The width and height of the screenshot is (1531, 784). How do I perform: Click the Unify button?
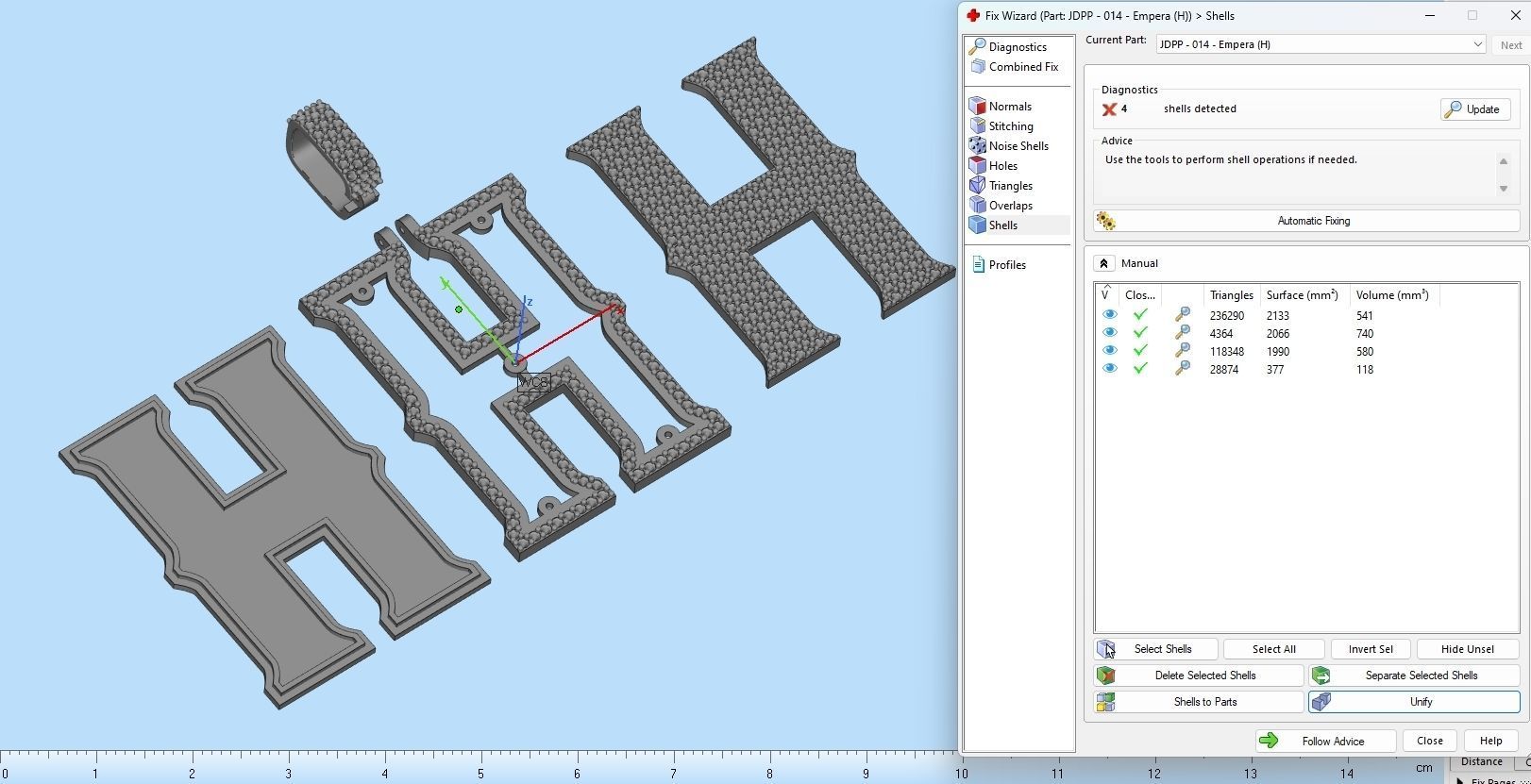[1414, 702]
